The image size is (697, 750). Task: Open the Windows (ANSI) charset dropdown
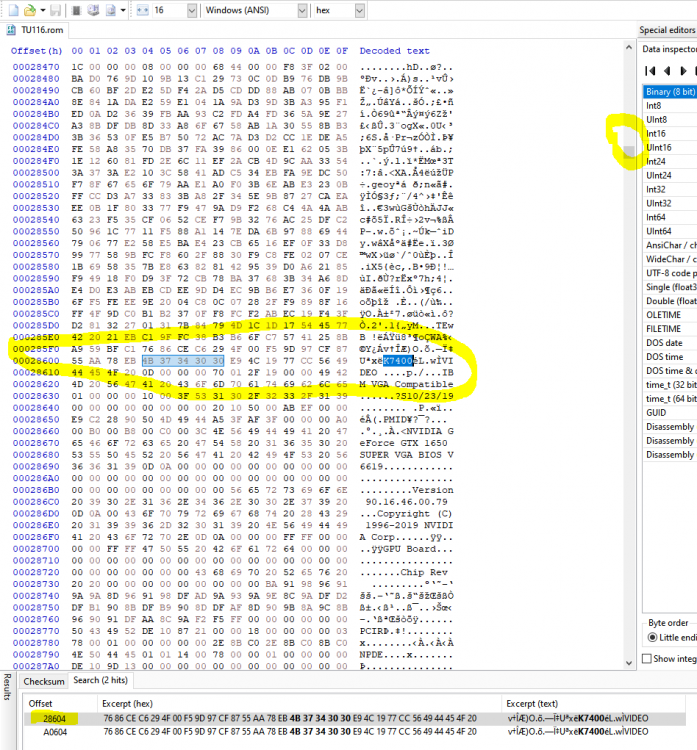302,10
